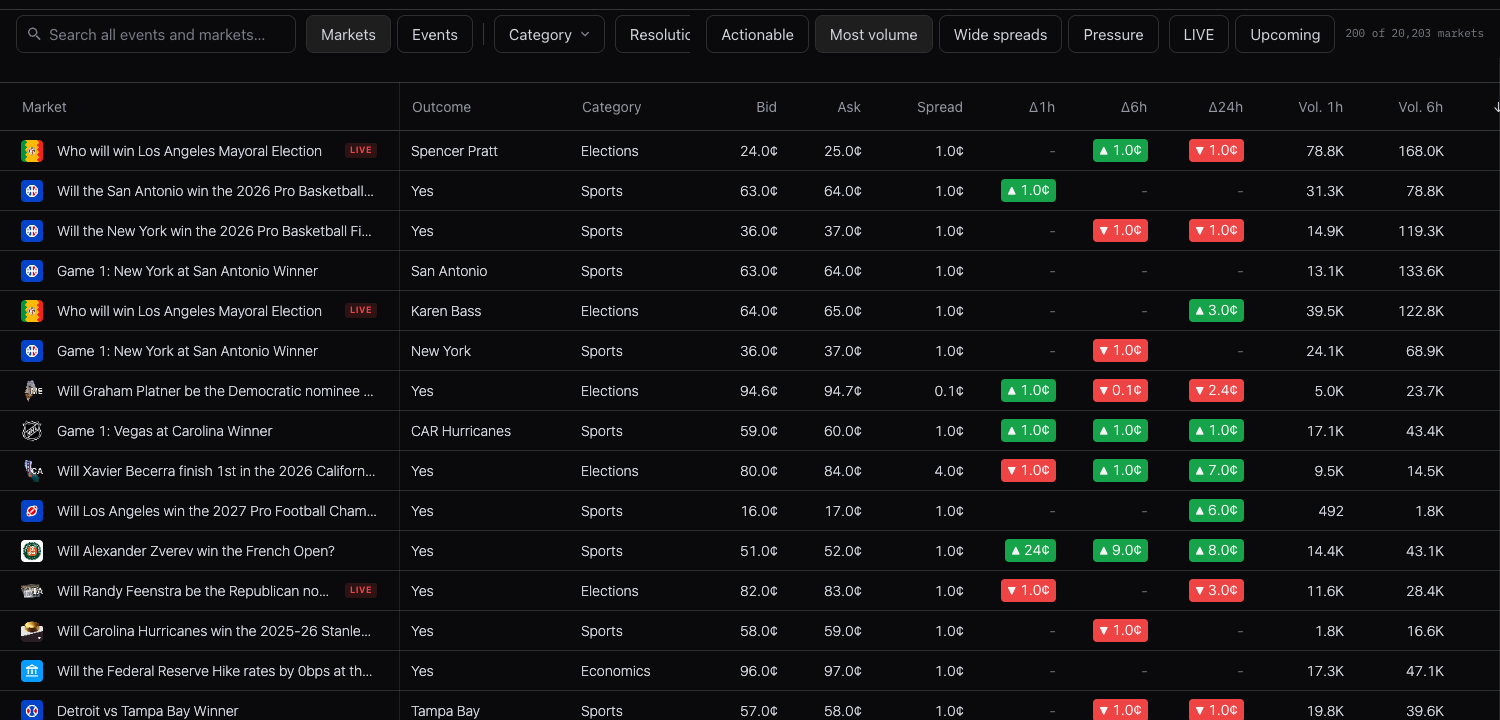Sort by the Vol. 6h column header

tap(1421, 107)
